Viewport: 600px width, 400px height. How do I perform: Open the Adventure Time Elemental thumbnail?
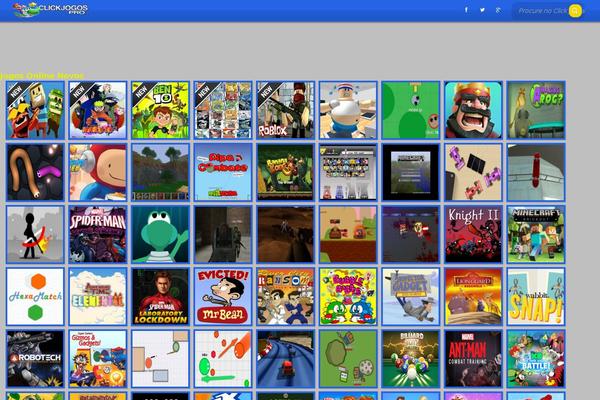98,297
